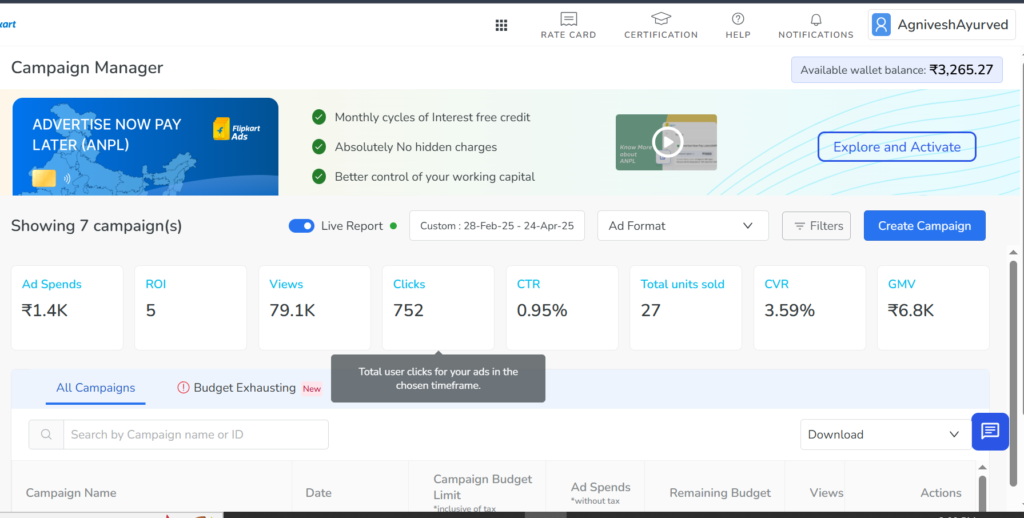
Task: Switch to the All Campaigns tab
Action: pyautogui.click(x=95, y=387)
